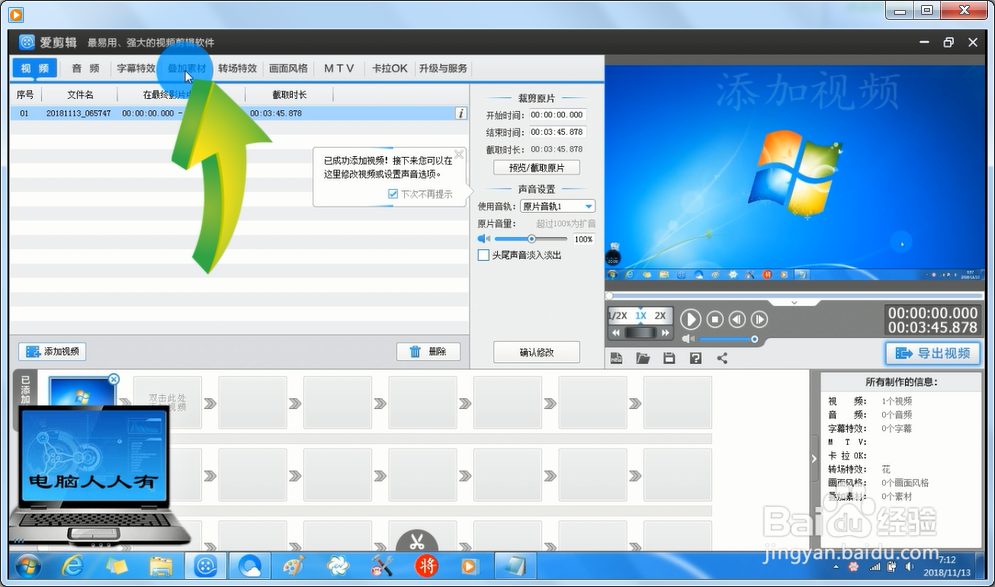Viewport: 995px width, 587px height.
Task: Click the 截取时长 column header
Action: tap(289, 95)
